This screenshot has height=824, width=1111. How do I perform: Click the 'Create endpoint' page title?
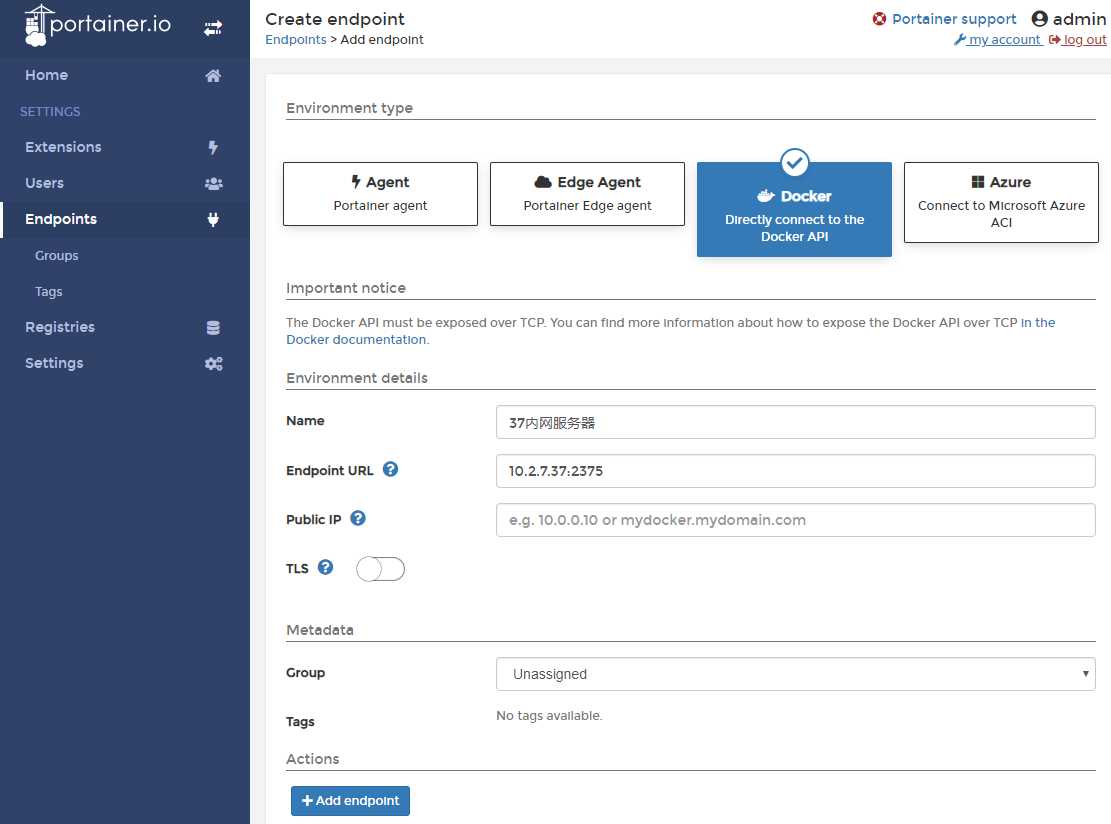point(334,19)
